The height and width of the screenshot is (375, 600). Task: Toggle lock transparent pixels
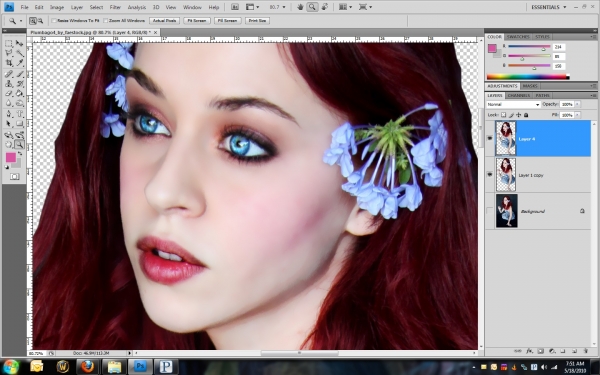[x=504, y=115]
